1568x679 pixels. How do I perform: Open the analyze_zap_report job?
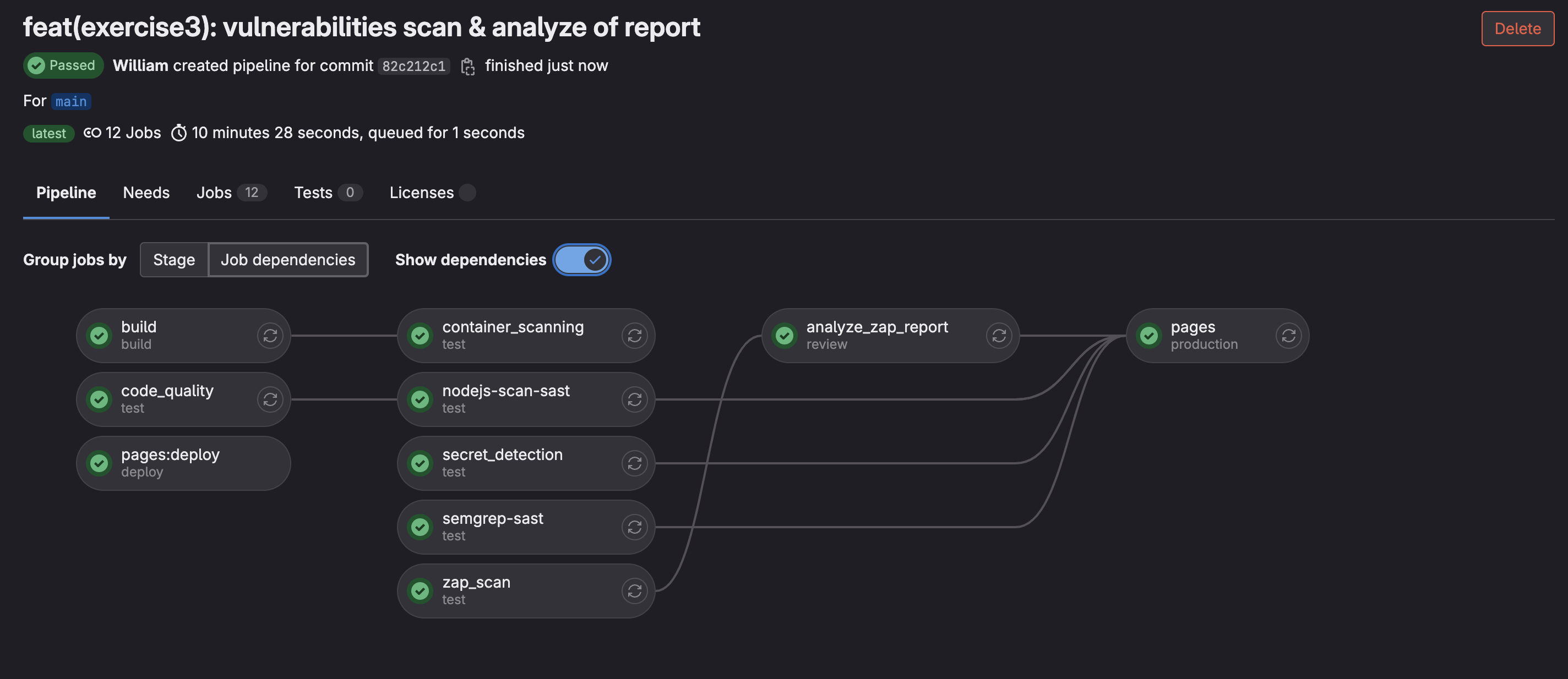(890, 335)
